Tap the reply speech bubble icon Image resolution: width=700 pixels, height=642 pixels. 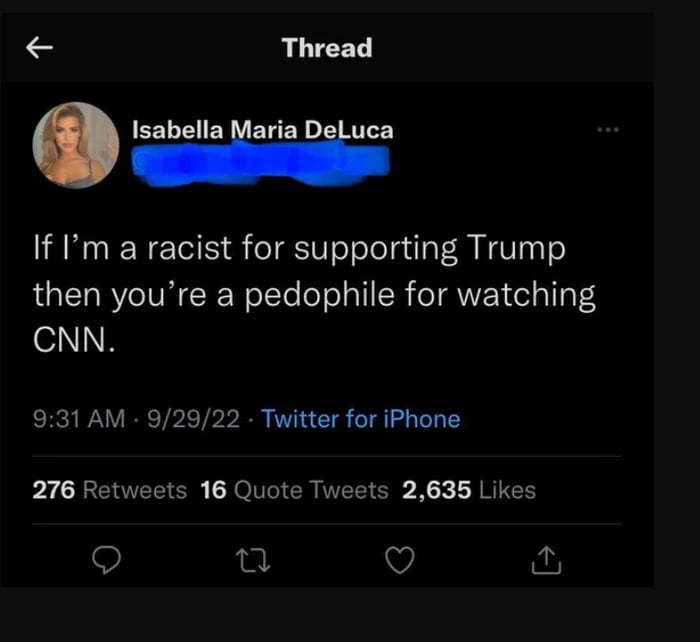point(105,563)
